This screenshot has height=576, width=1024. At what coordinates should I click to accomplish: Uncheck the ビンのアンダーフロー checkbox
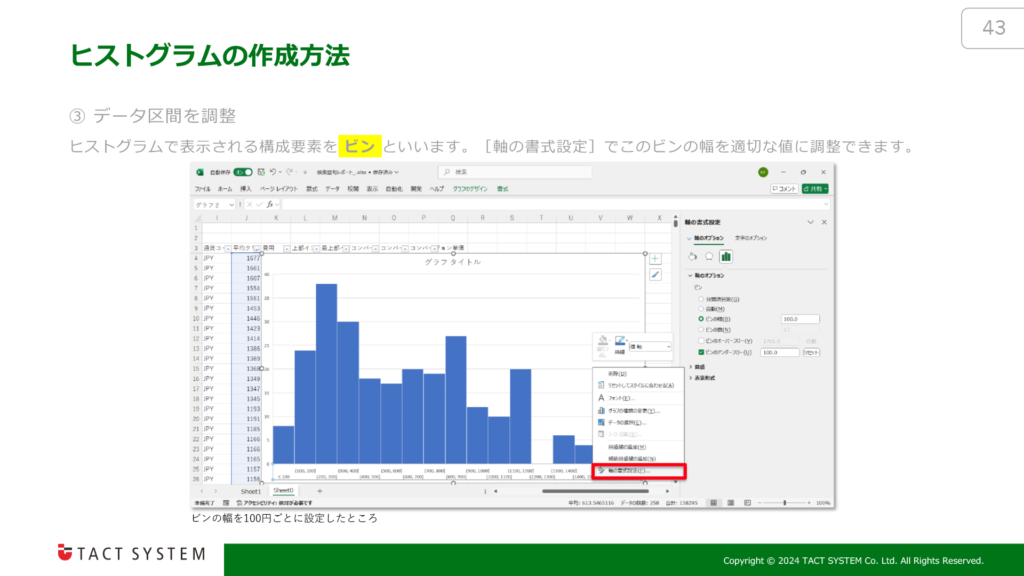pyautogui.click(x=701, y=353)
